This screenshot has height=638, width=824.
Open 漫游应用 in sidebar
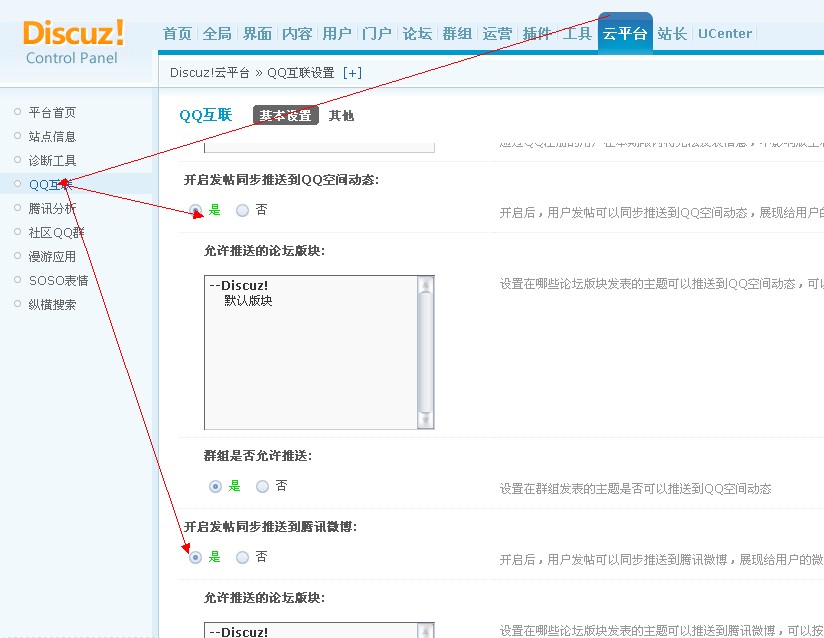point(52,256)
